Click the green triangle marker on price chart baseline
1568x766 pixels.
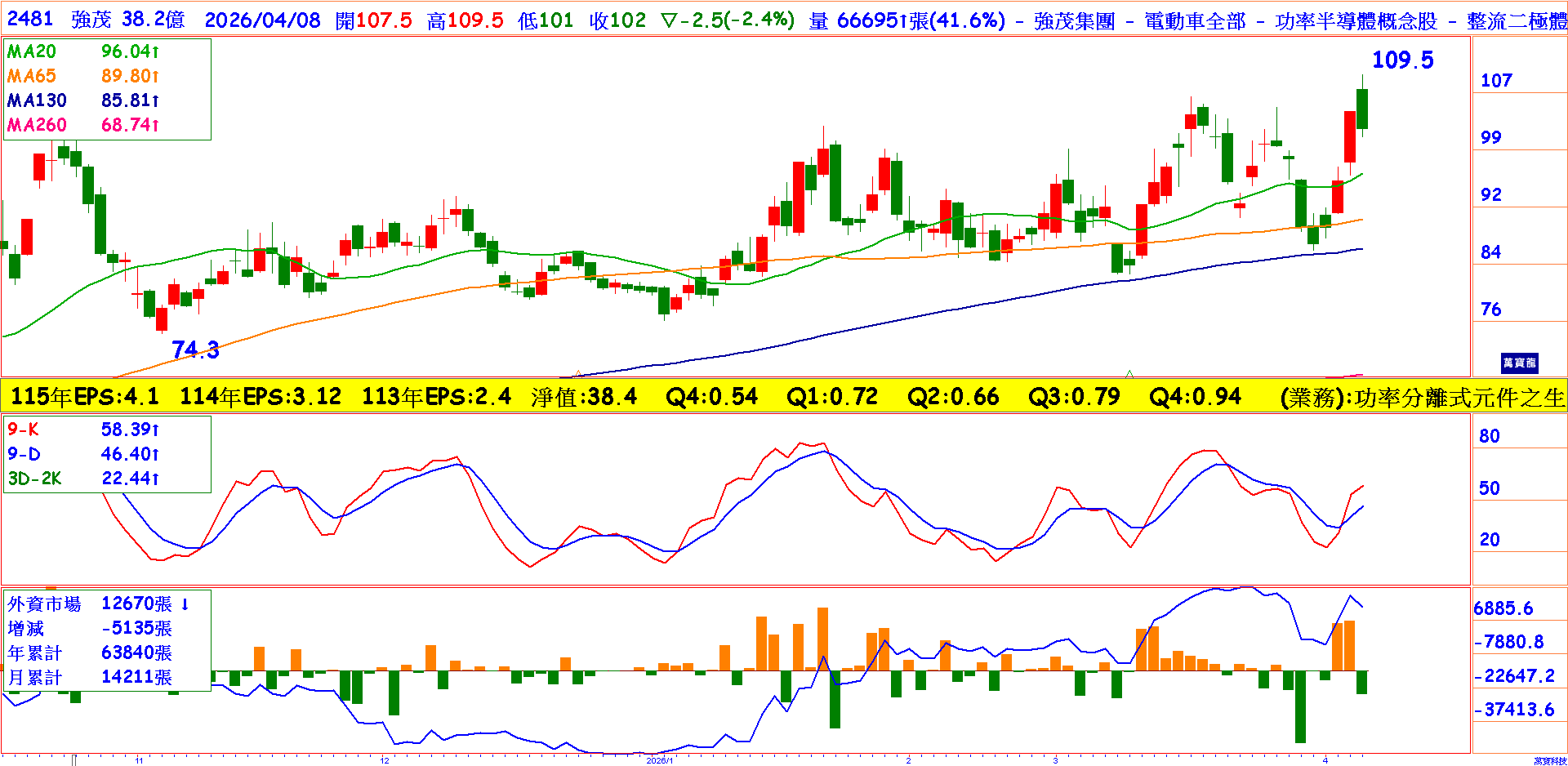click(x=1129, y=374)
